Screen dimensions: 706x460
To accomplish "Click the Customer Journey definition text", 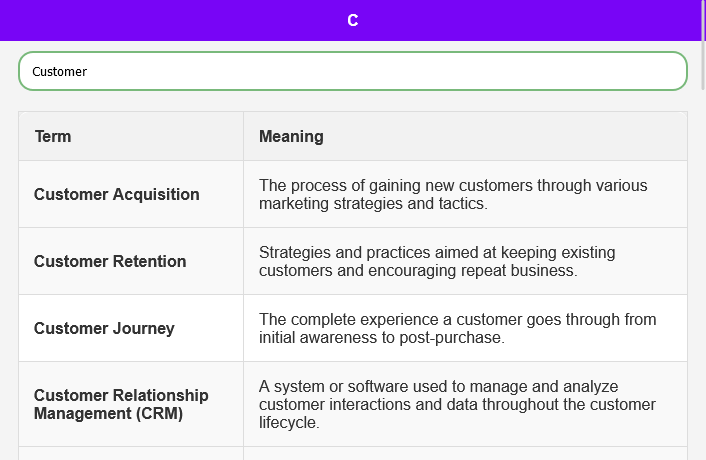I will (x=457, y=328).
